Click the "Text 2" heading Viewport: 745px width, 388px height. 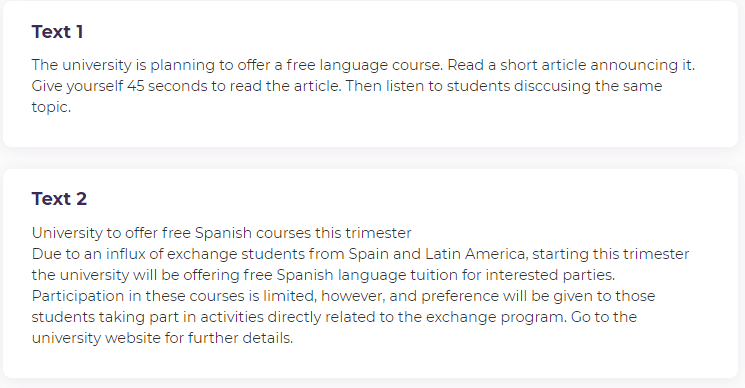coord(59,199)
